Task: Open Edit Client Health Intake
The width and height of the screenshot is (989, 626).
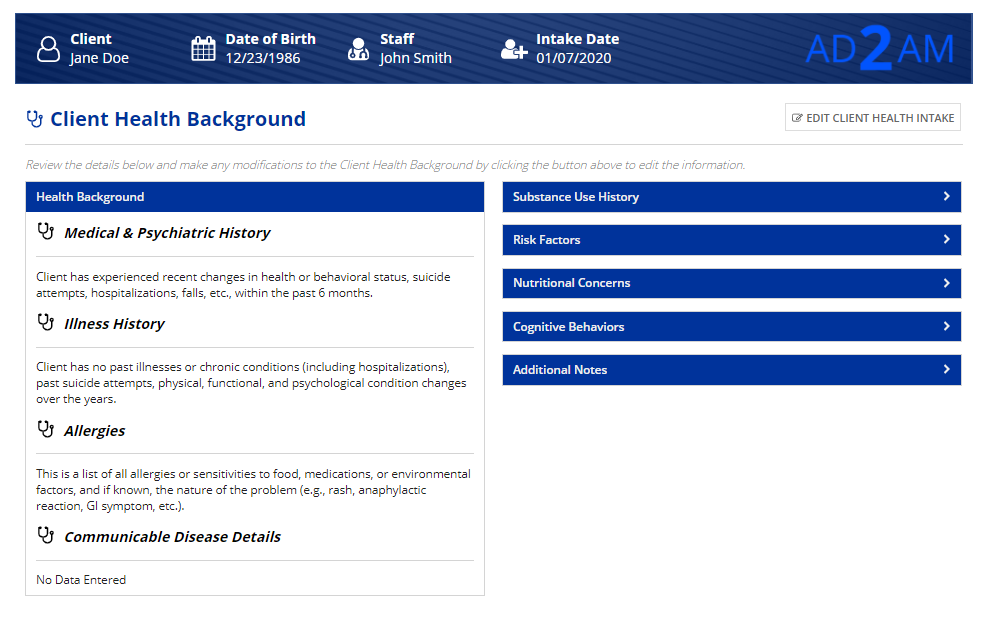Action: pyautogui.click(x=873, y=117)
